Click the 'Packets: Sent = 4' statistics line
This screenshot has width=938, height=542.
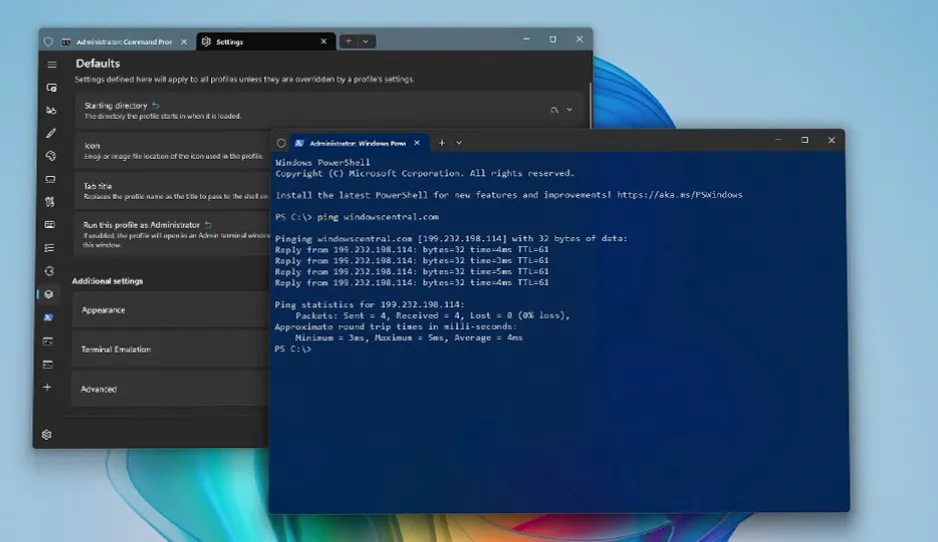[433, 315]
